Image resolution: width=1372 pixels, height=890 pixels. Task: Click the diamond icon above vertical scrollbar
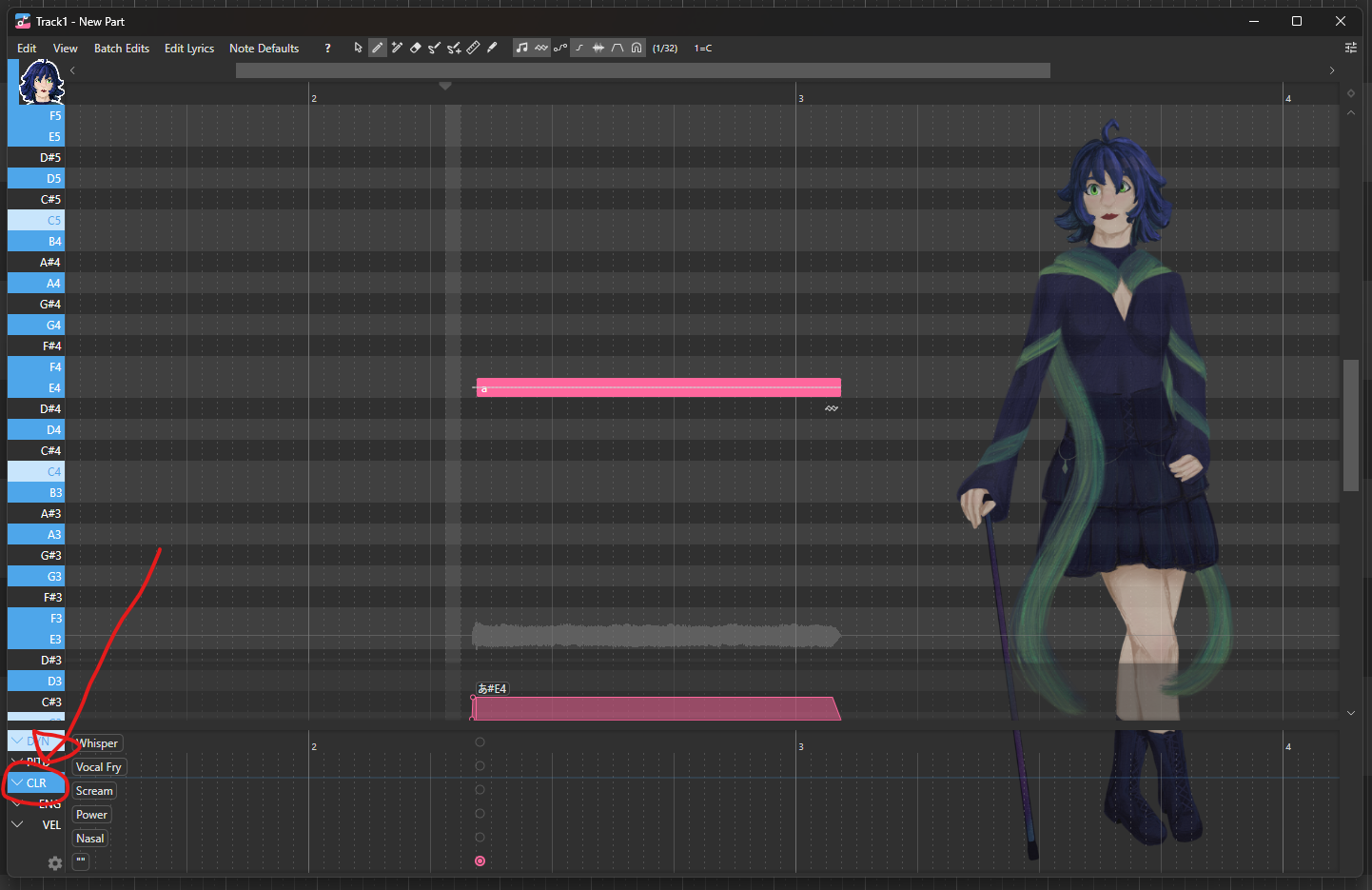point(1351,93)
